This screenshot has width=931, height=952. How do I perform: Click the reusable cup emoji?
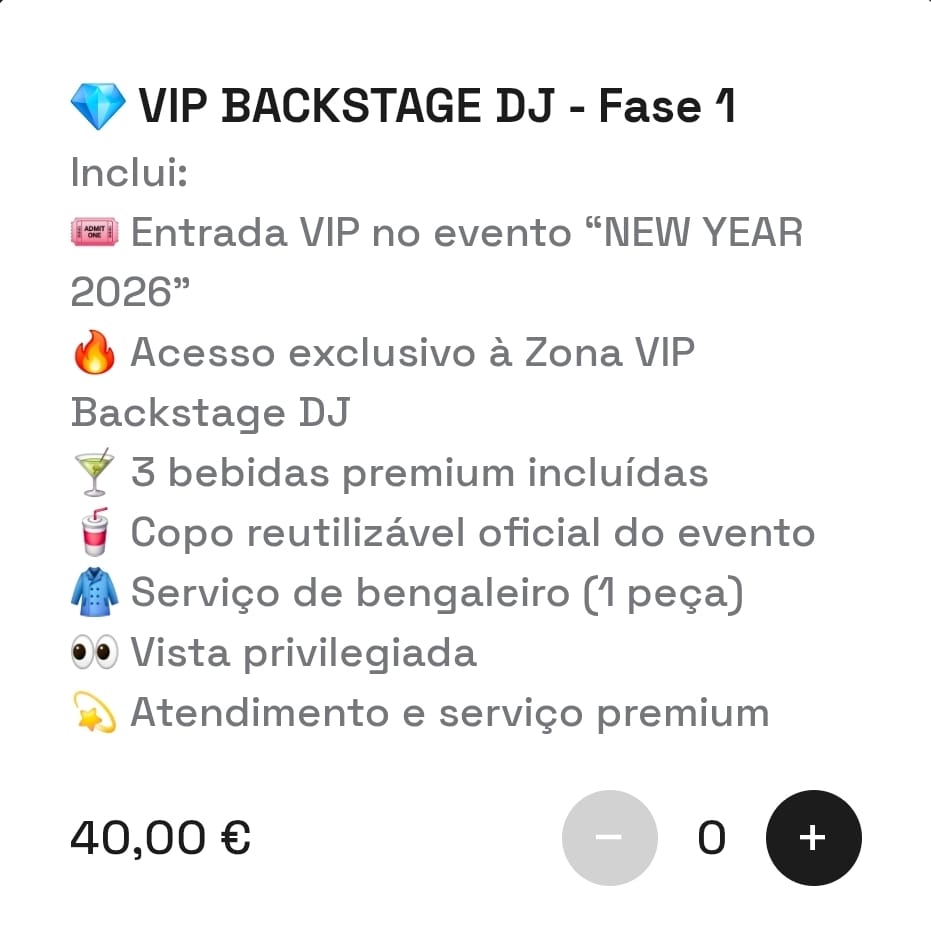[95, 533]
